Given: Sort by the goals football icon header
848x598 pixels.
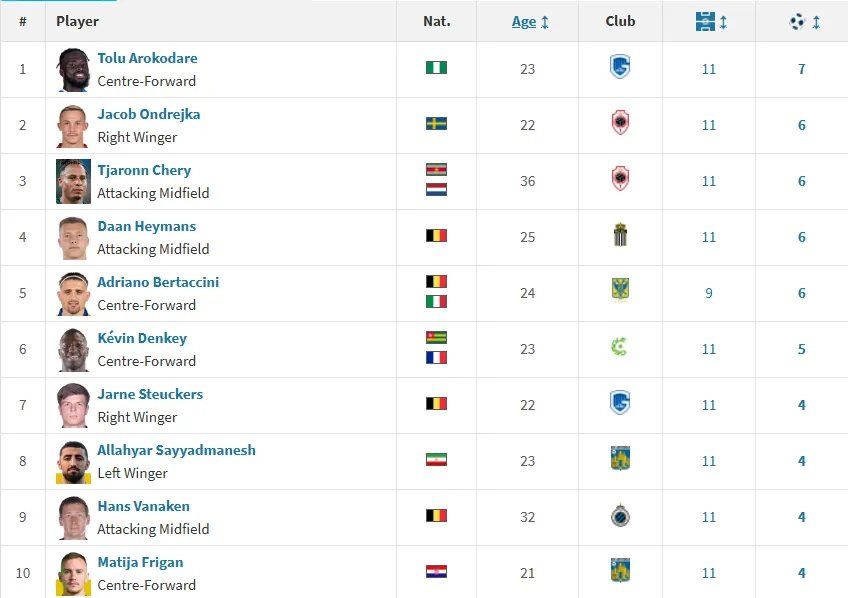Looking at the screenshot, I should coord(798,22).
